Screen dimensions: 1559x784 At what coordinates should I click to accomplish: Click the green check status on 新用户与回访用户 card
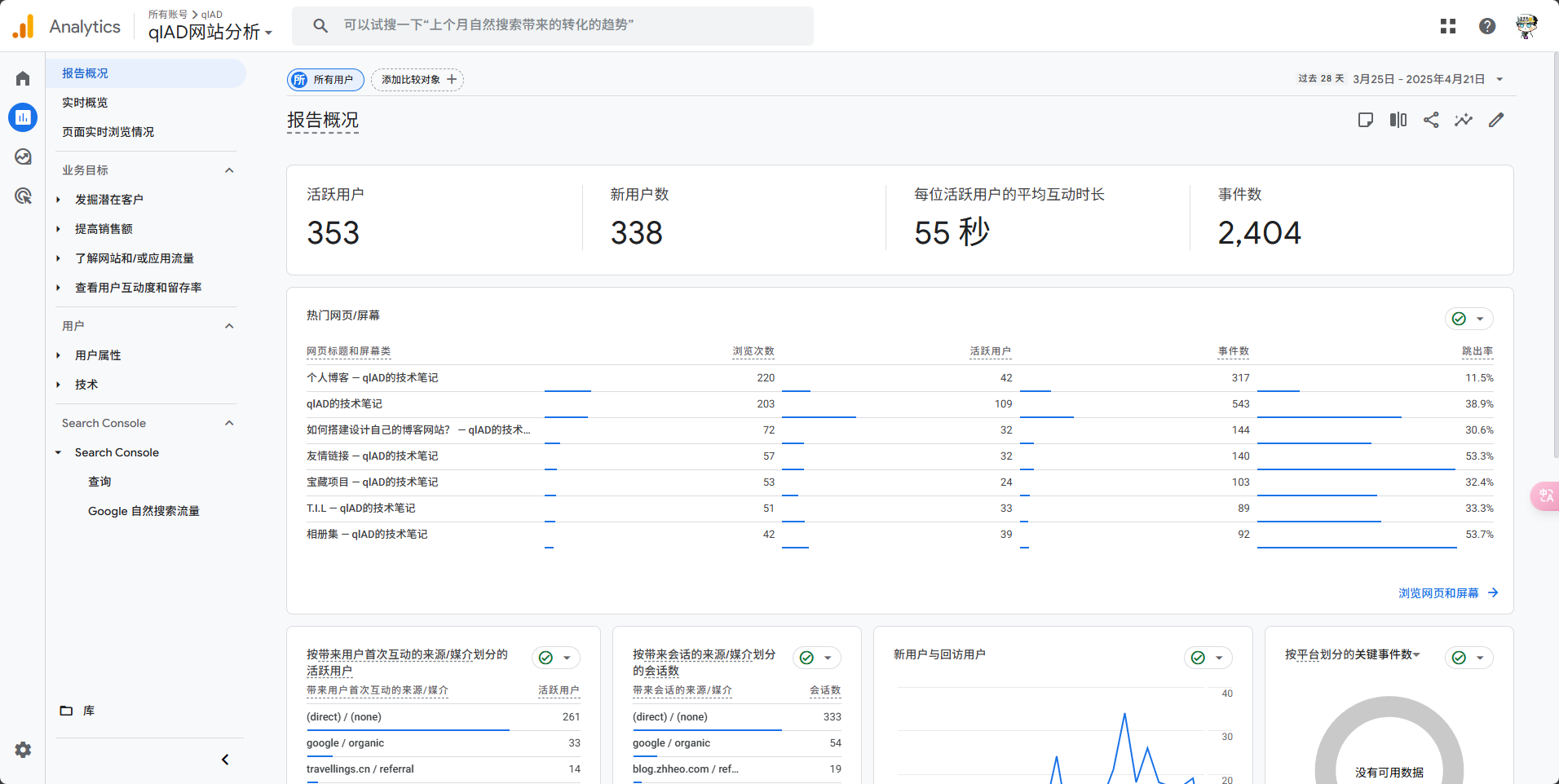click(1199, 658)
